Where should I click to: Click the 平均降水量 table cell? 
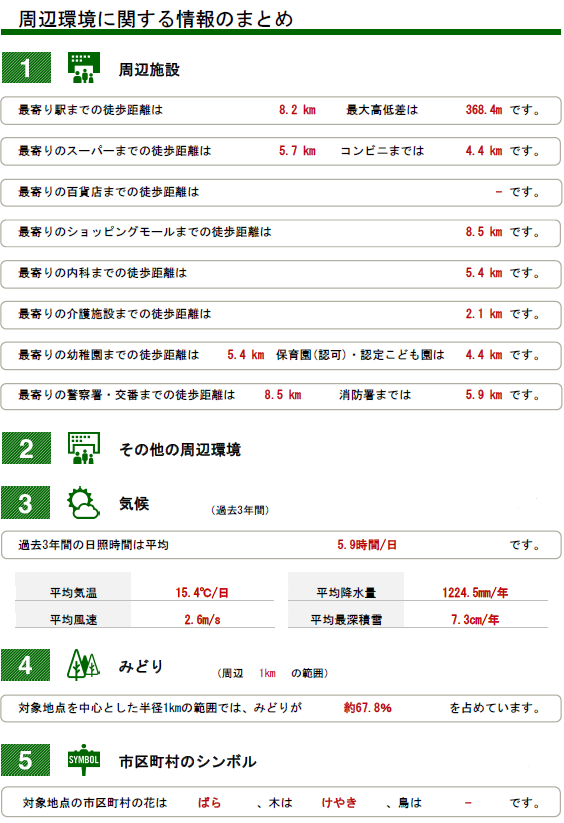click(346, 593)
